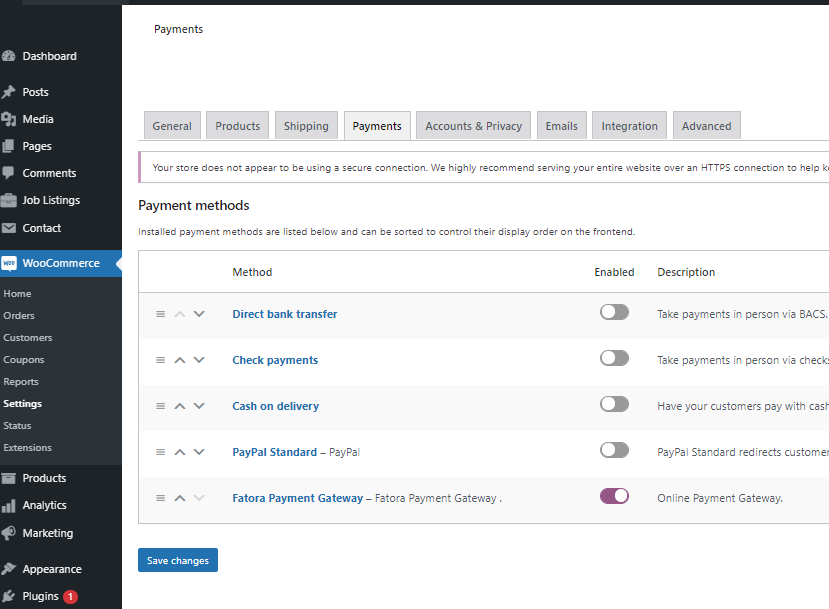Click the Payment methods section heading

point(194,205)
